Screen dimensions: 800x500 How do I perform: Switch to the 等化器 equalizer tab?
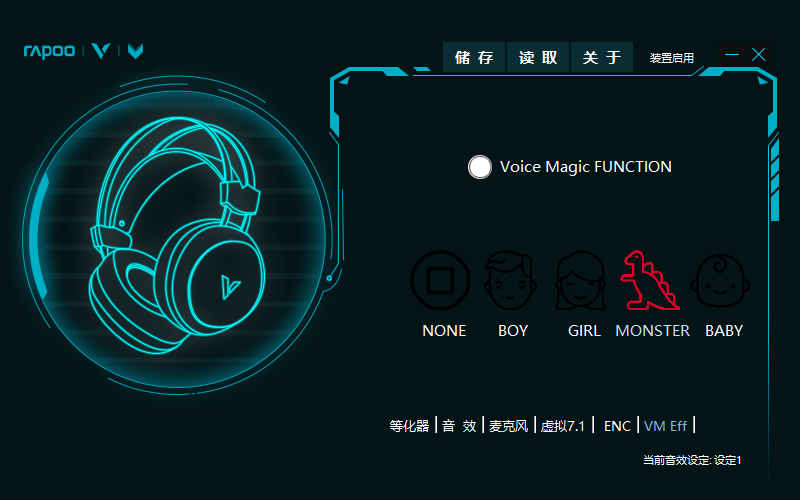tap(409, 426)
